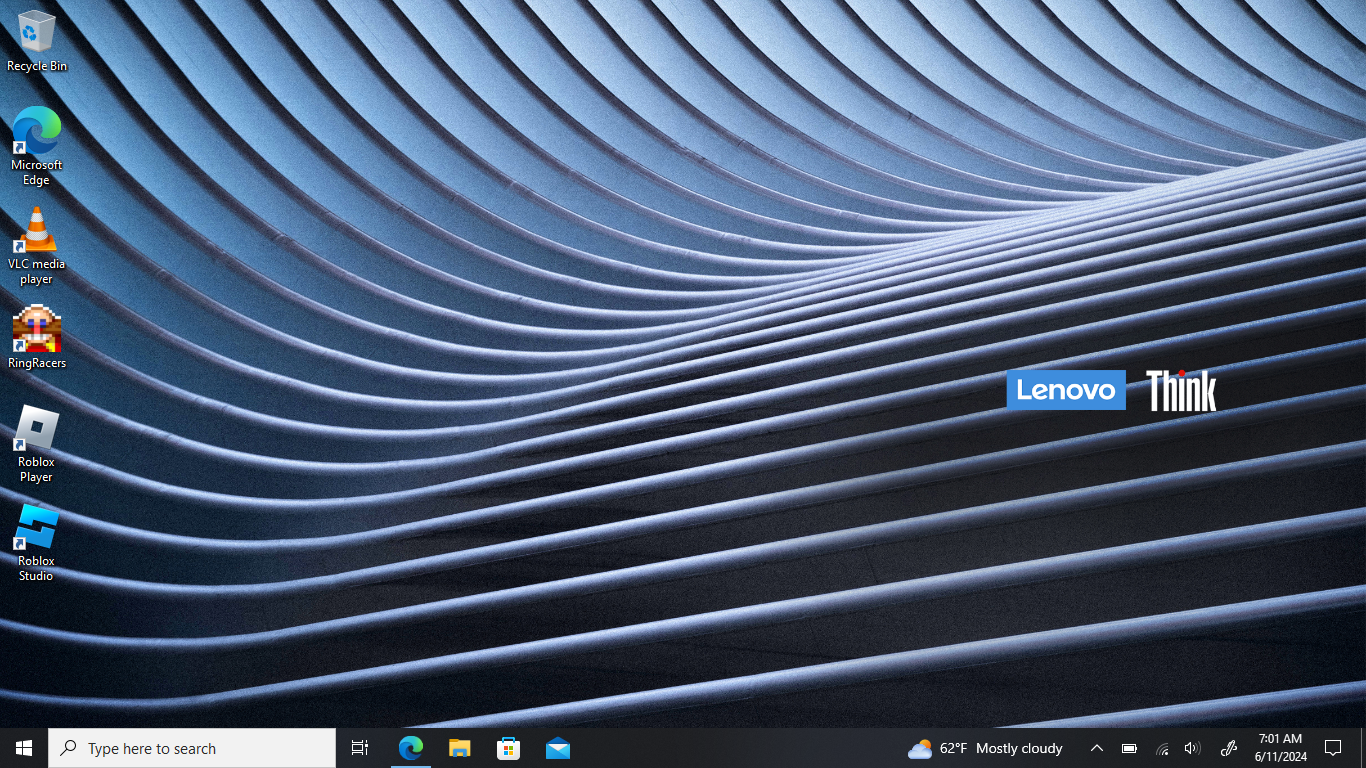Image resolution: width=1366 pixels, height=768 pixels.
Task: Open the pen workspace tray icon
Action: point(1229,748)
